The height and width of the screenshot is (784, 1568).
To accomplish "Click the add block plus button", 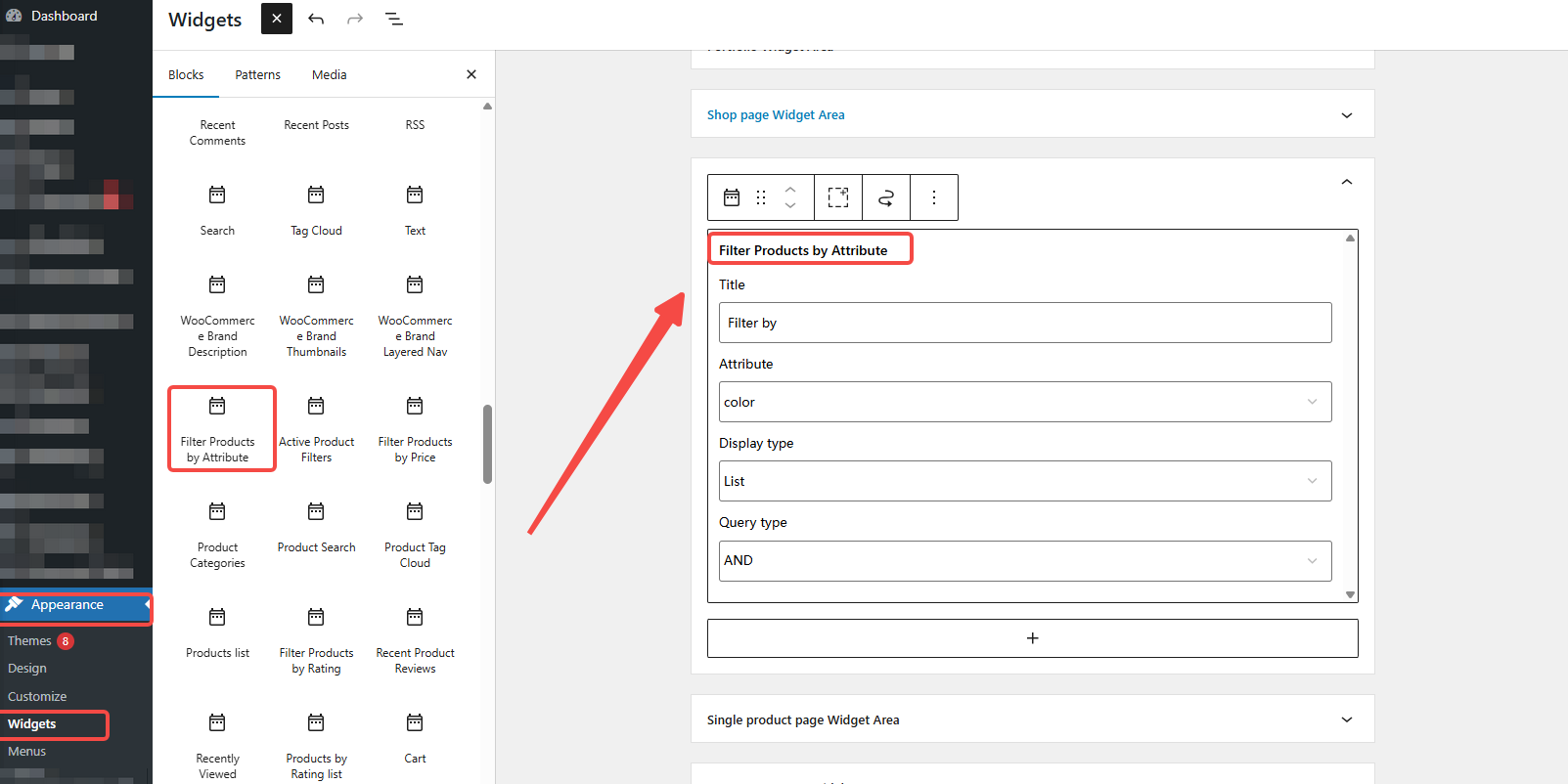I will click(x=1032, y=638).
